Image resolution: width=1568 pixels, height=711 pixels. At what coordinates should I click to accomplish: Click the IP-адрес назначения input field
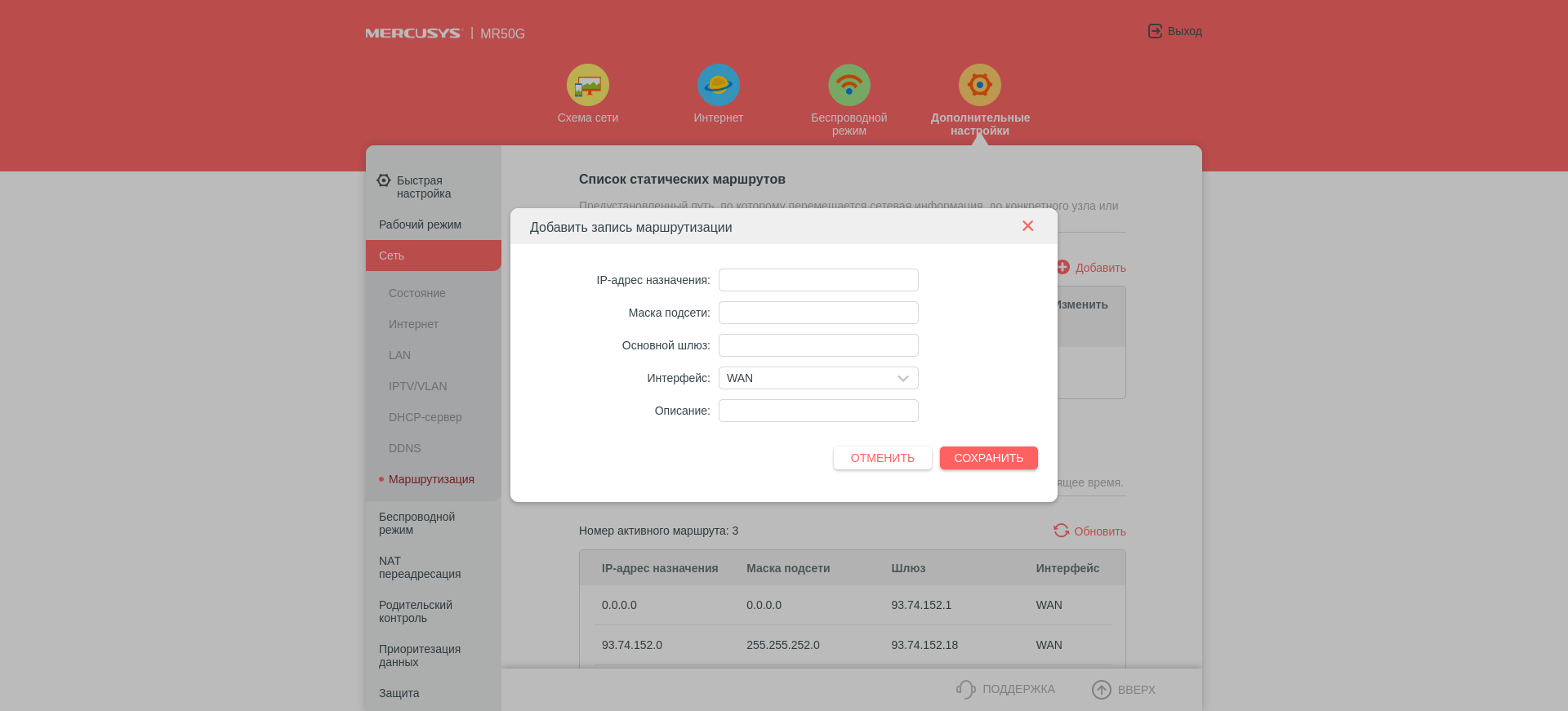(818, 280)
